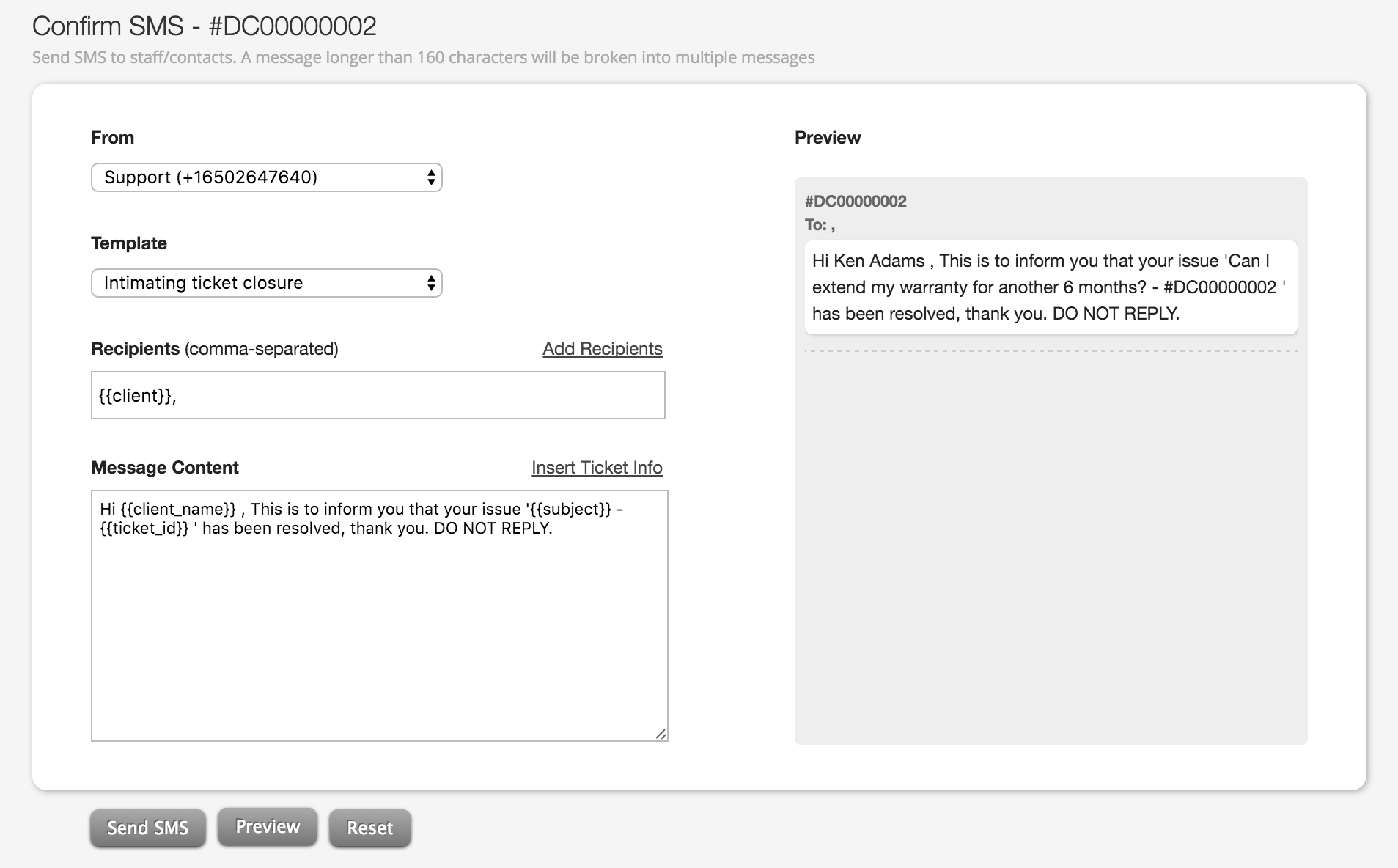
Task: Click the Send SMS button
Action: pos(148,828)
